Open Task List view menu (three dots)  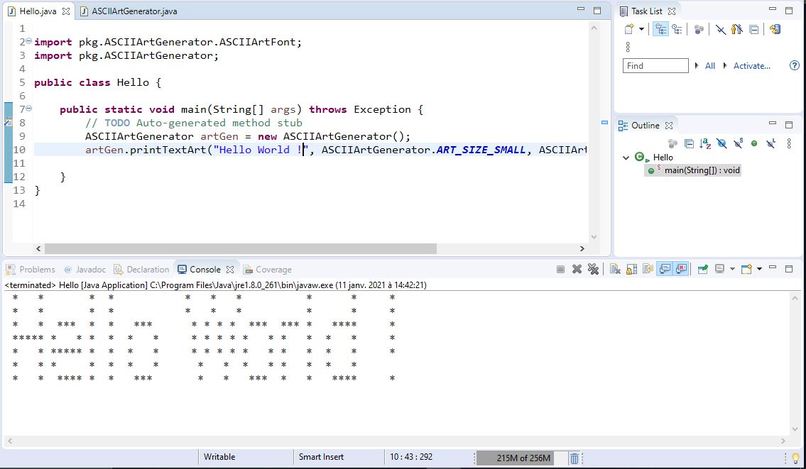tap(628, 47)
